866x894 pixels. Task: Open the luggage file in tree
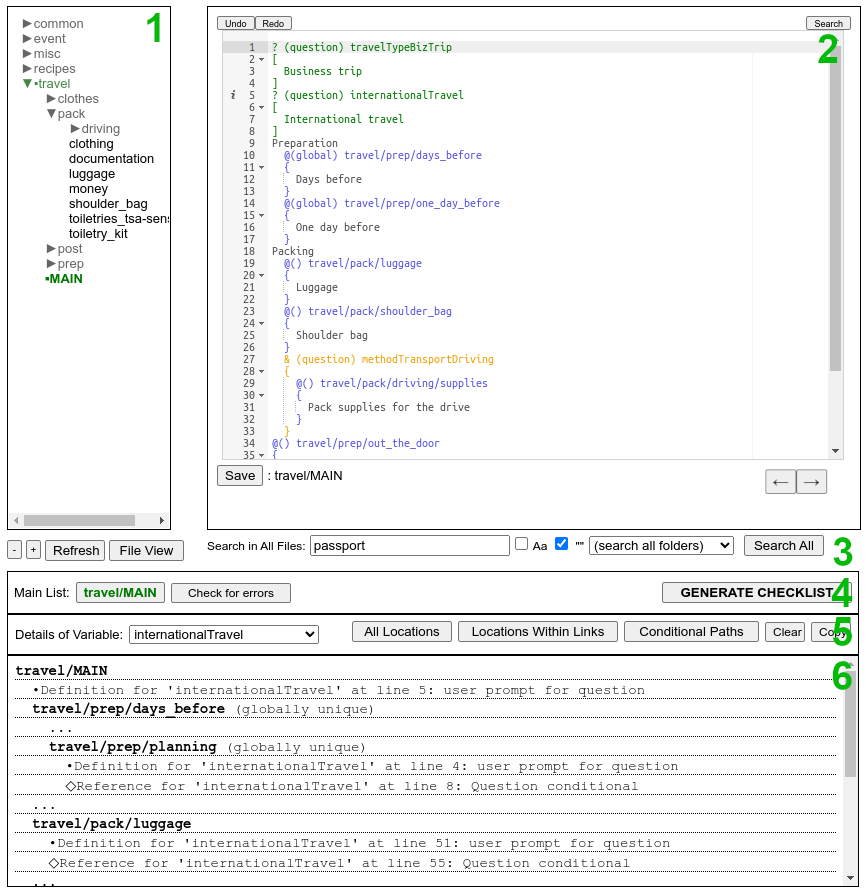pos(92,174)
